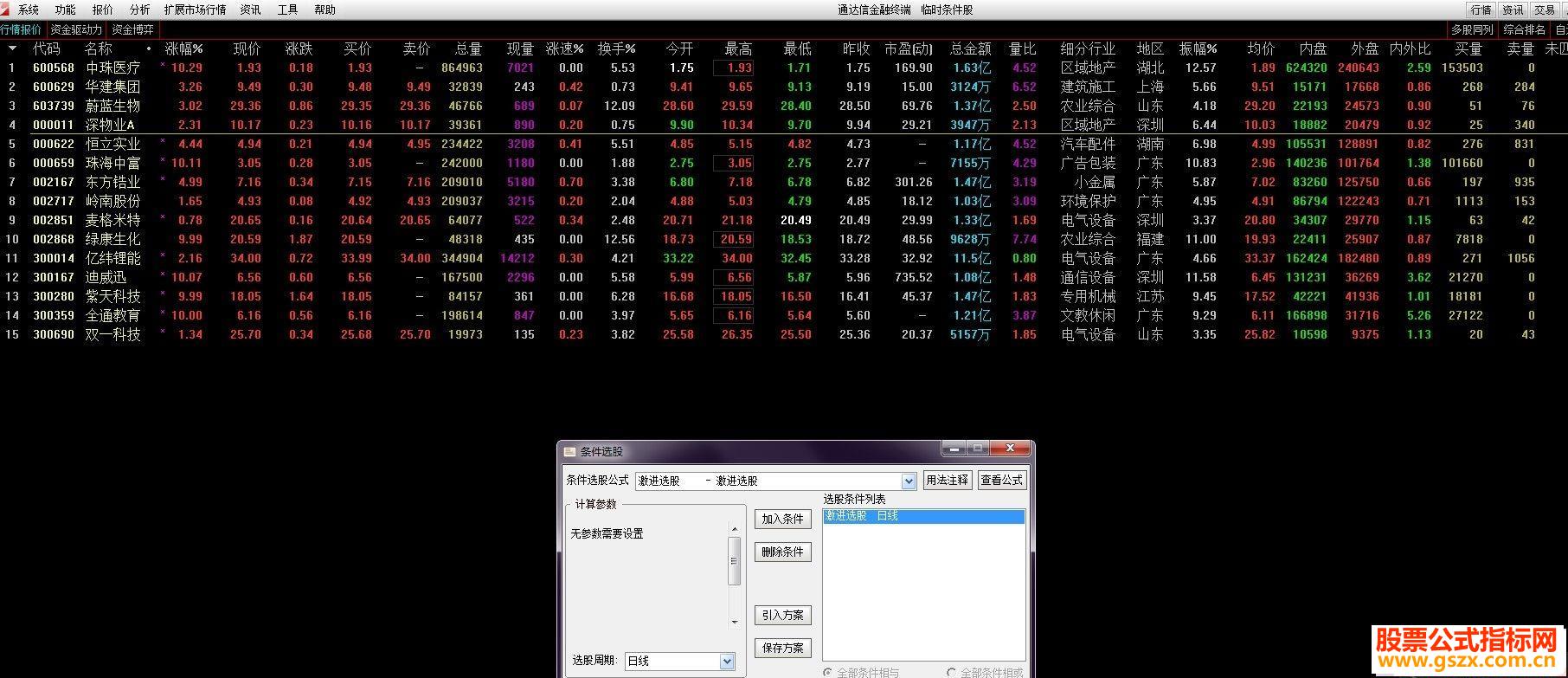Screen dimensions: 1568x678
Task: Open the 报价 menu
Action: 102,10
